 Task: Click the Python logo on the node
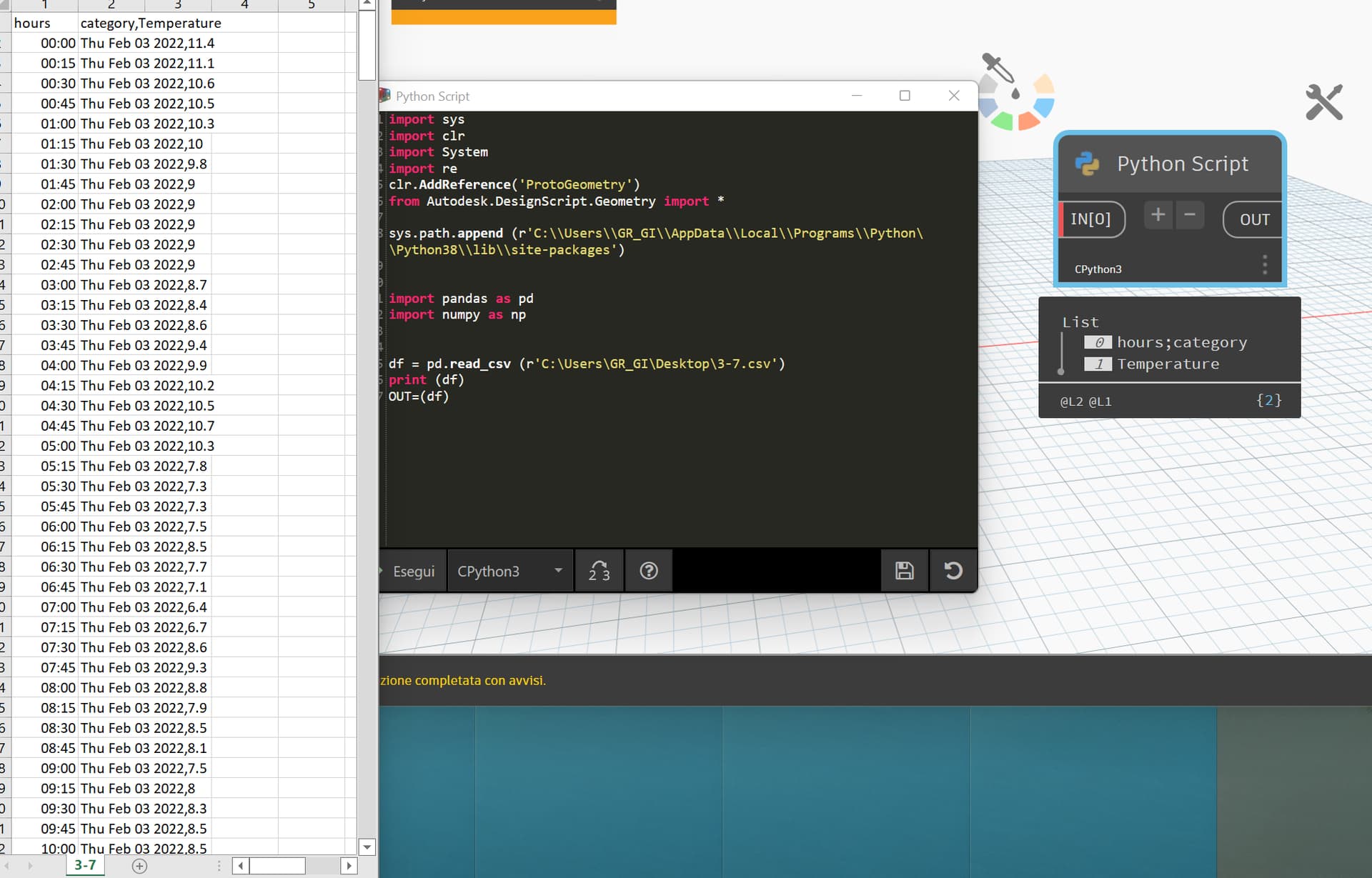point(1087,164)
